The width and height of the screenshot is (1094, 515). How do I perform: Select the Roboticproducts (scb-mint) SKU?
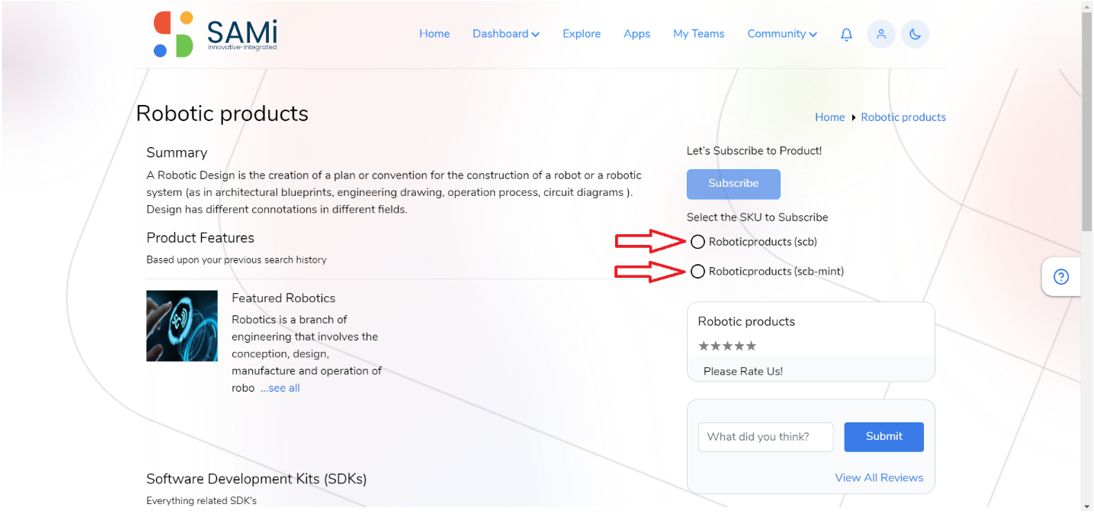pyautogui.click(x=697, y=271)
